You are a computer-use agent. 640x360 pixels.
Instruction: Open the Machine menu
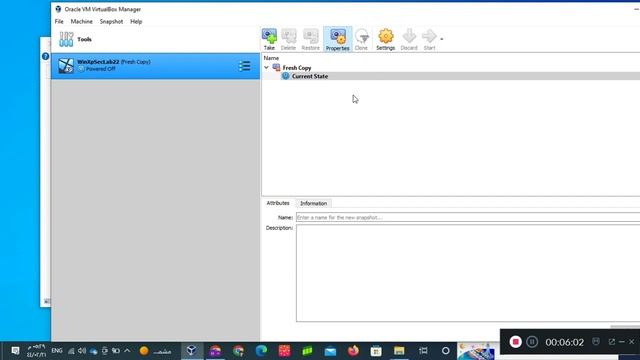(82, 22)
